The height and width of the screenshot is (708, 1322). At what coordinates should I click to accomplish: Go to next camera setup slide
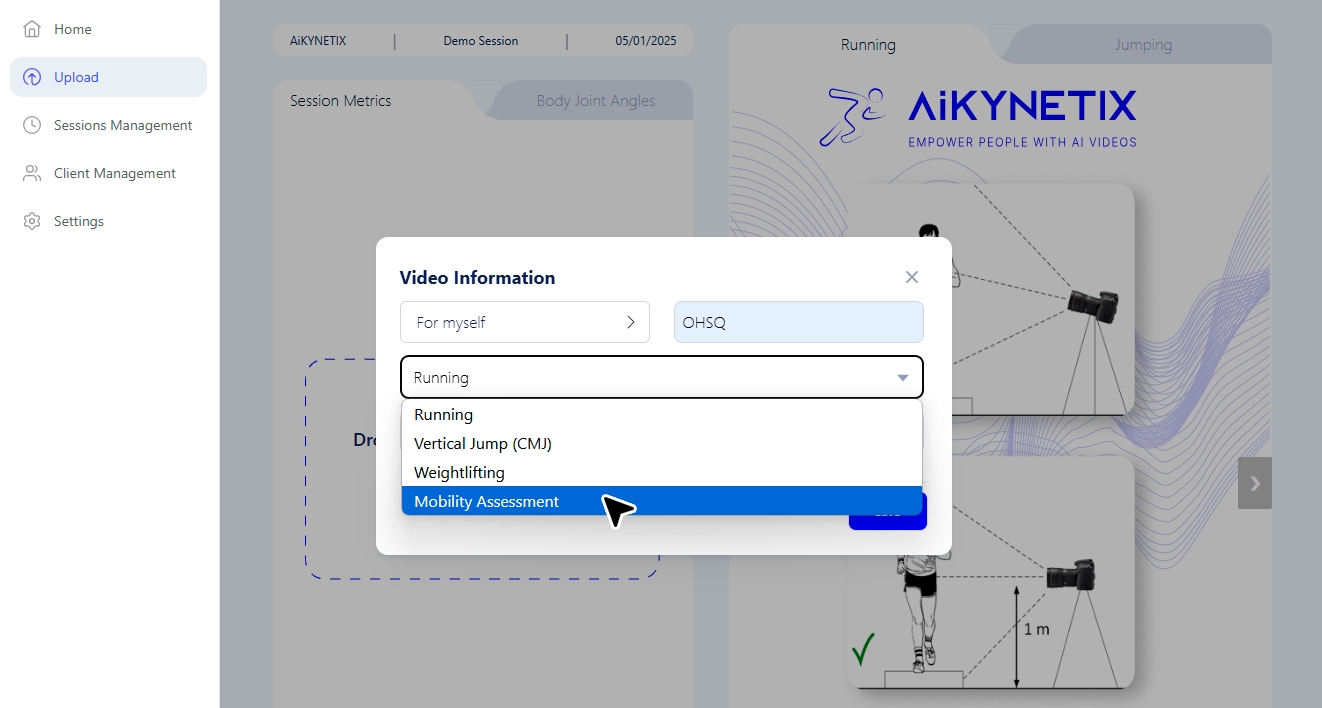click(1254, 483)
